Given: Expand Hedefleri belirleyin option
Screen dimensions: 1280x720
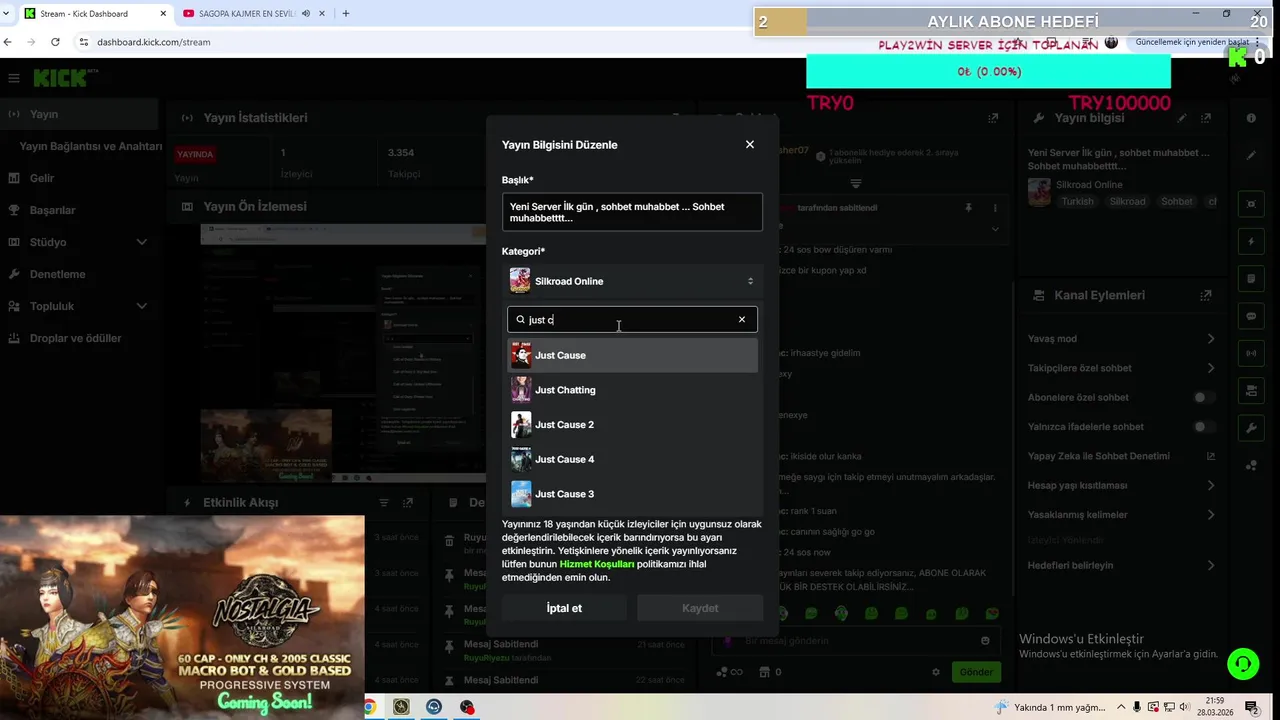Looking at the screenshot, I should click(1211, 565).
